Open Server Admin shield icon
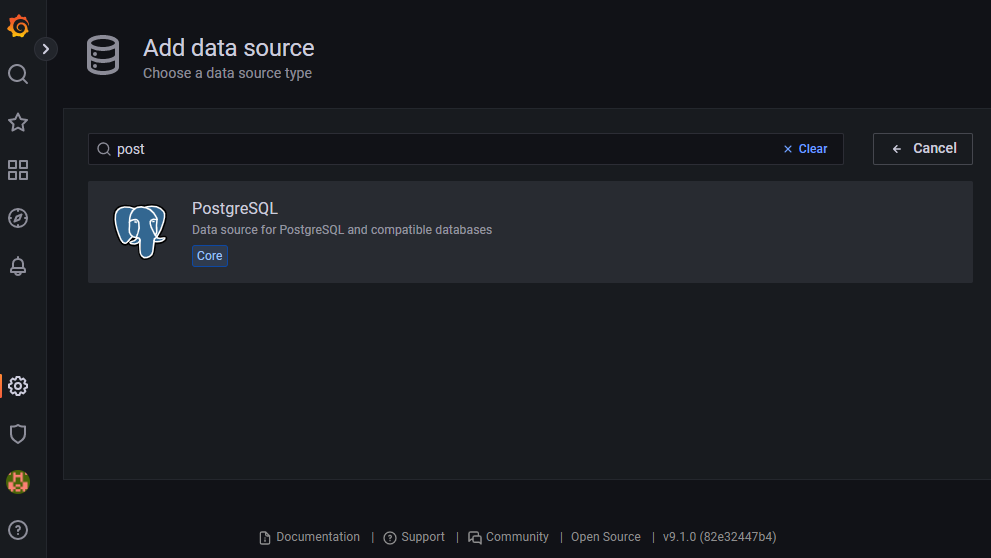This screenshot has width=991, height=558. pyautogui.click(x=18, y=434)
